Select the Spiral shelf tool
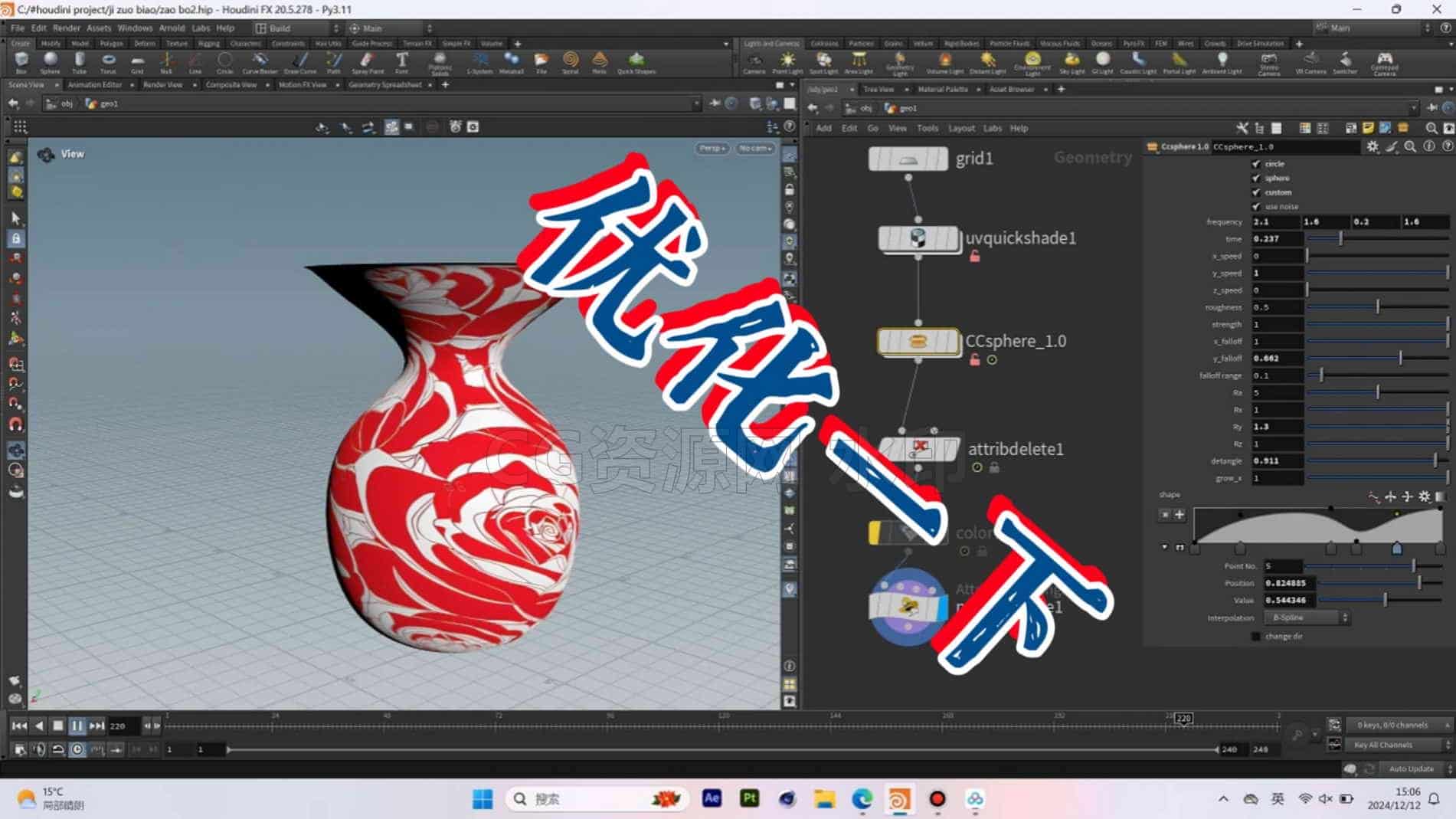1456x819 pixels. (570, 63)
